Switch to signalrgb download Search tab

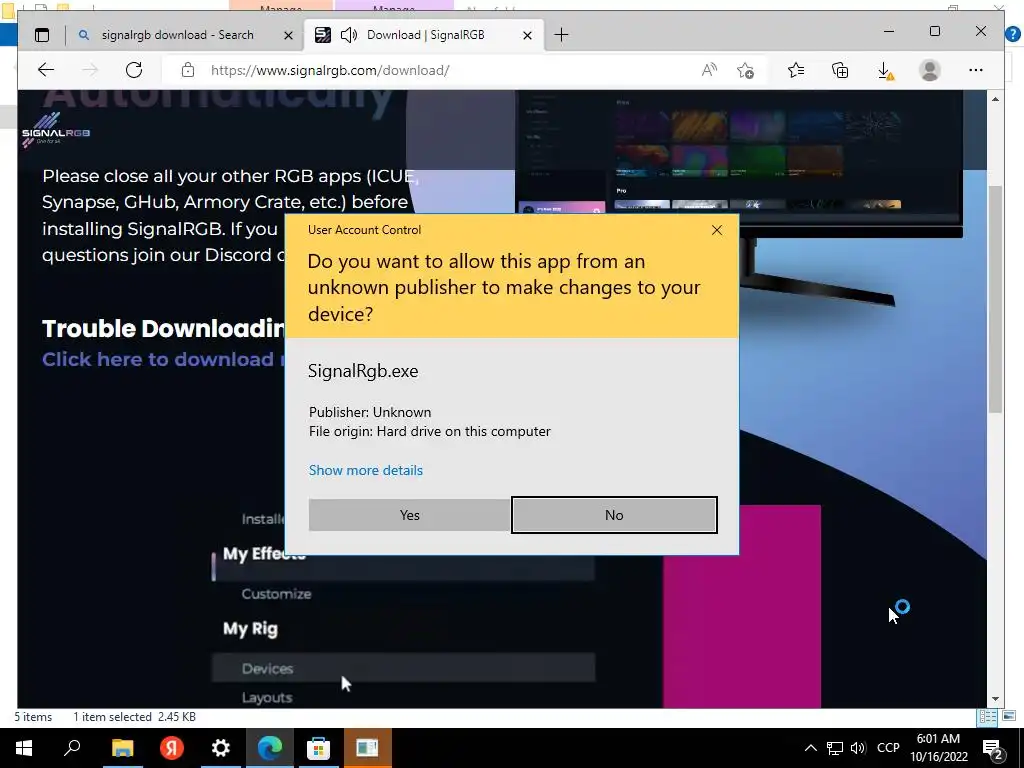click(x=178, y=35)
